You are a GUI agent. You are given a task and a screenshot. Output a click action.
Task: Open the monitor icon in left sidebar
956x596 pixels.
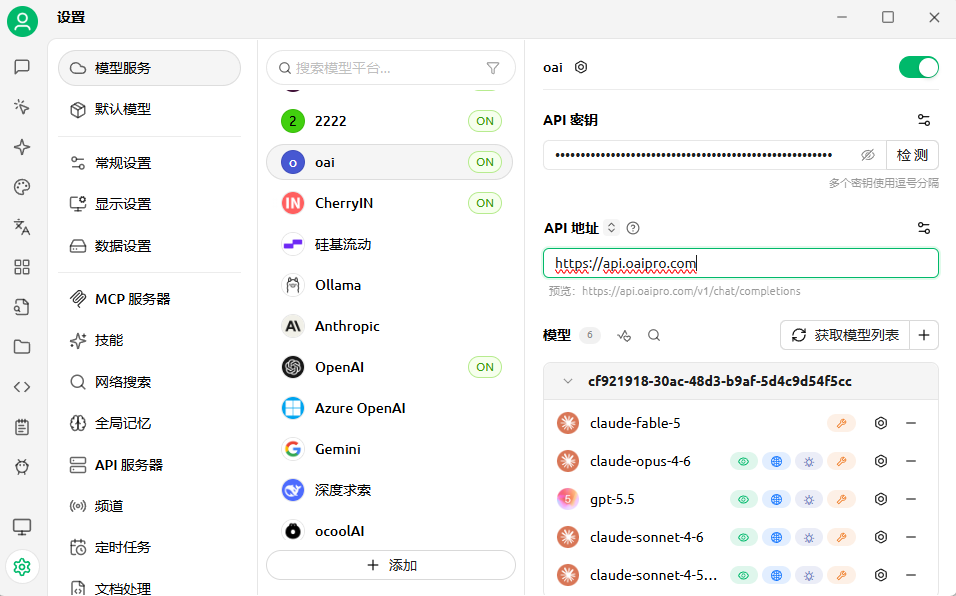(22, 527)
